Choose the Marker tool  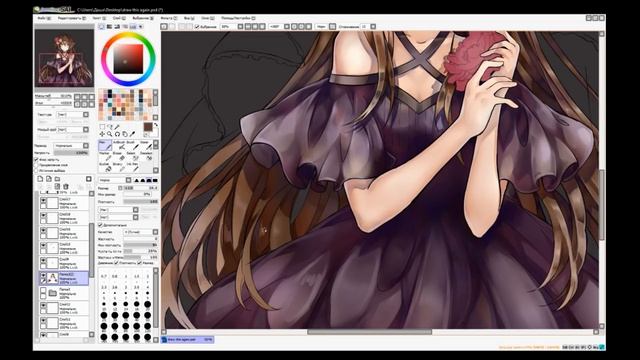click(105, 156)
